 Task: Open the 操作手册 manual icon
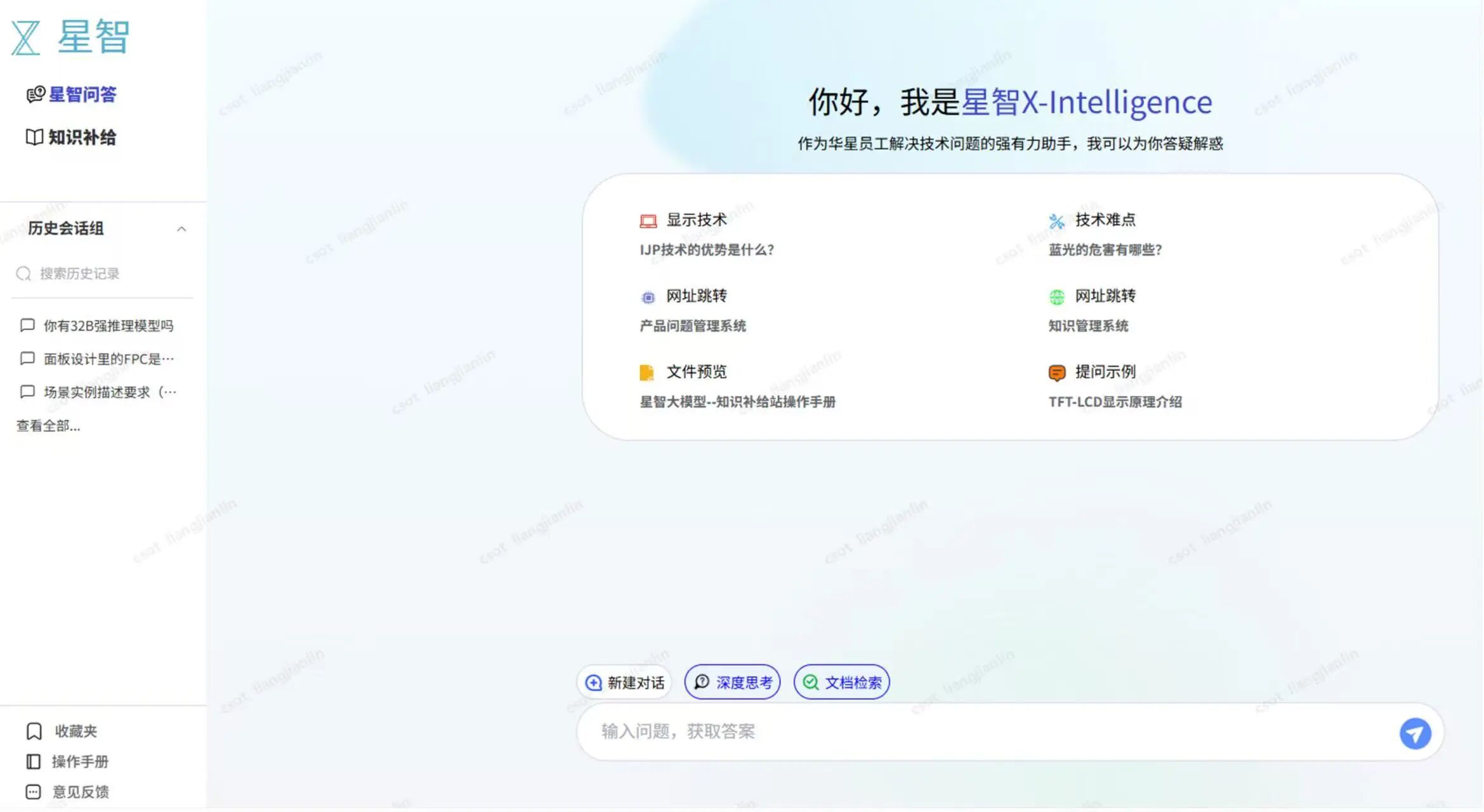pos(33,762)
